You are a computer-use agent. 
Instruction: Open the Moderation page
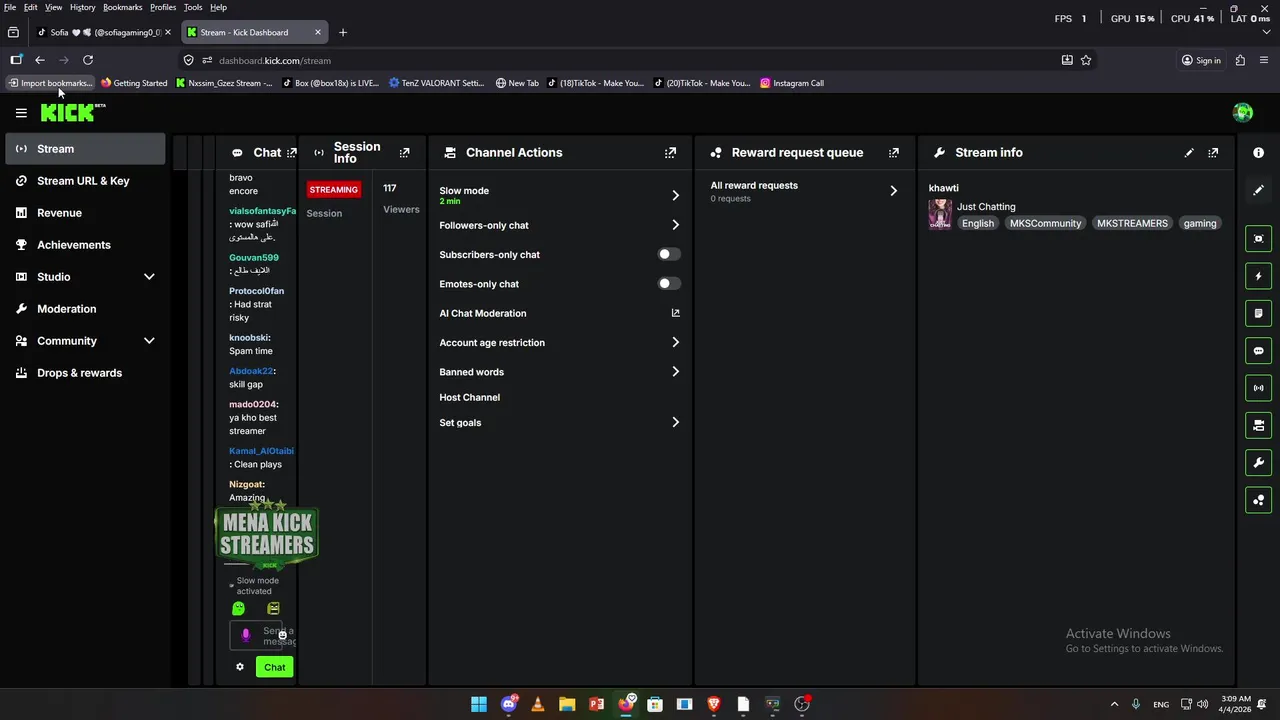(85, 309)
